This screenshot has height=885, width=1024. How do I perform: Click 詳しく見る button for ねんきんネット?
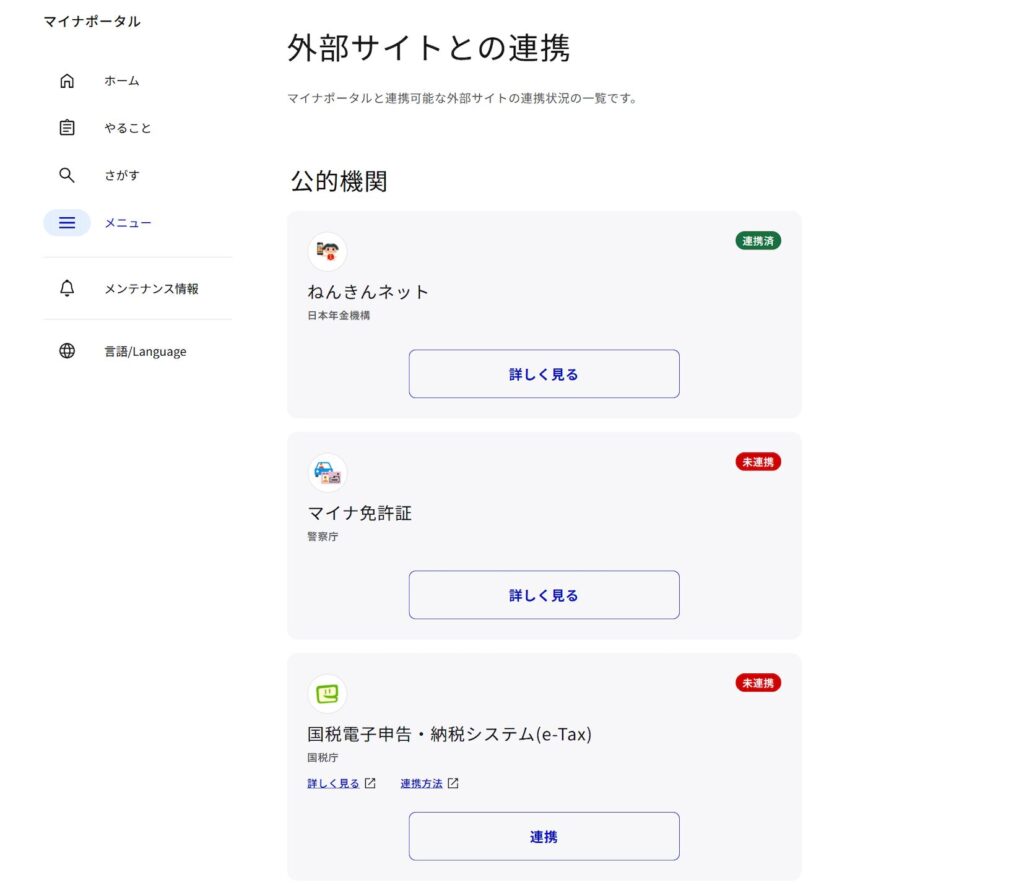point(544,374)
